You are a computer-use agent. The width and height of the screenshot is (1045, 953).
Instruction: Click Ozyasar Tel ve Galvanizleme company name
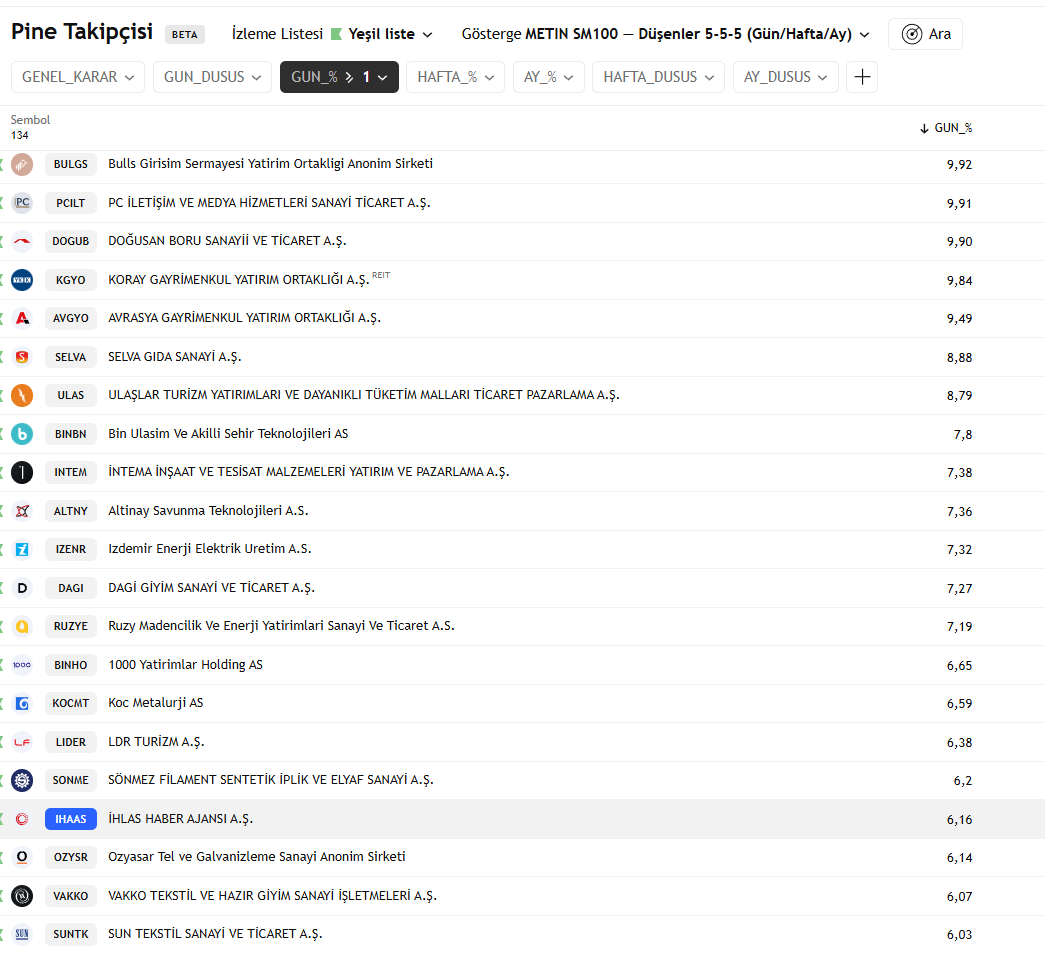(x=257, y=856)
